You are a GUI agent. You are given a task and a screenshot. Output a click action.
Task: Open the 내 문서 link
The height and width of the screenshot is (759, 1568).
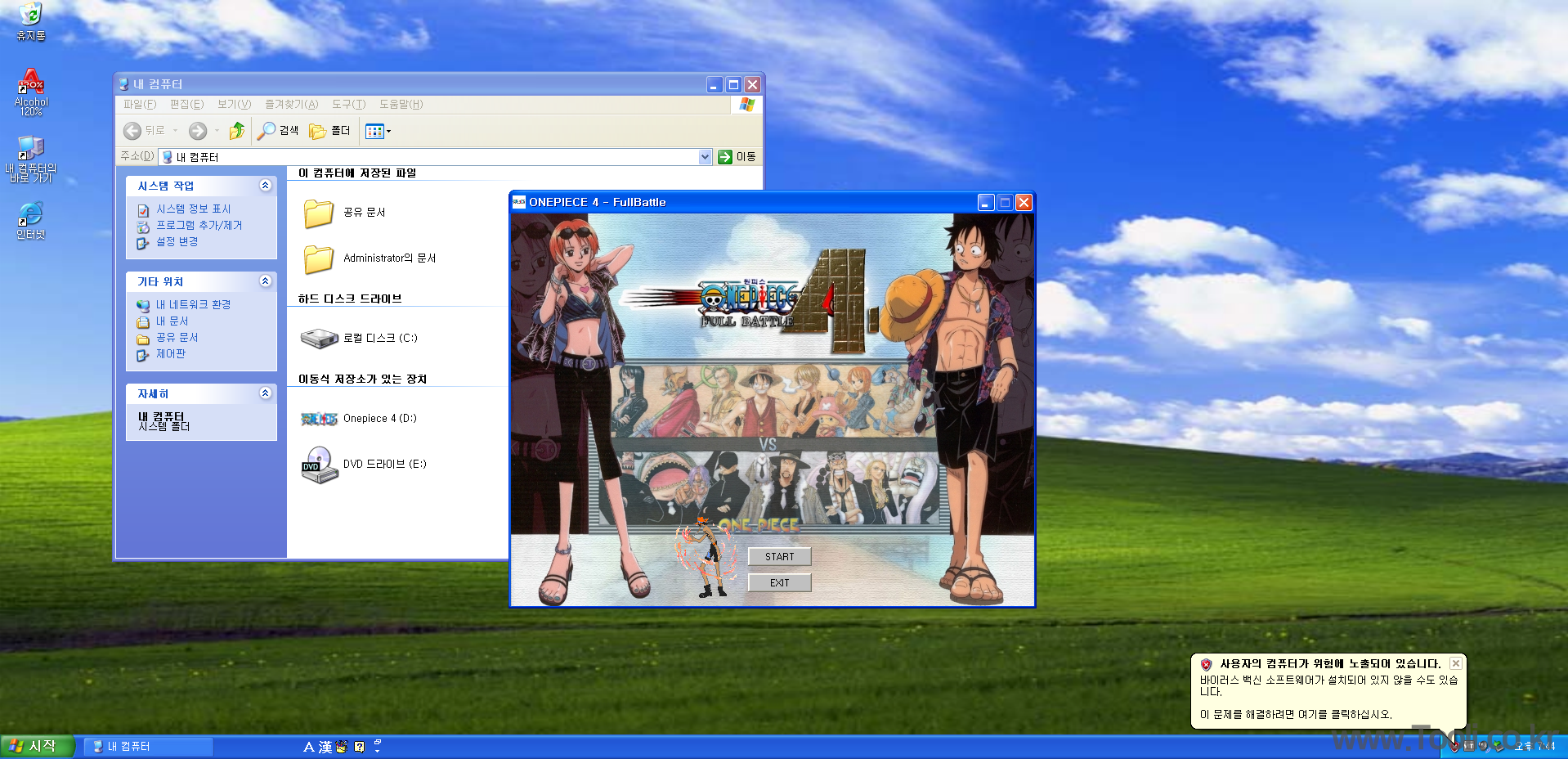point(172,321)
